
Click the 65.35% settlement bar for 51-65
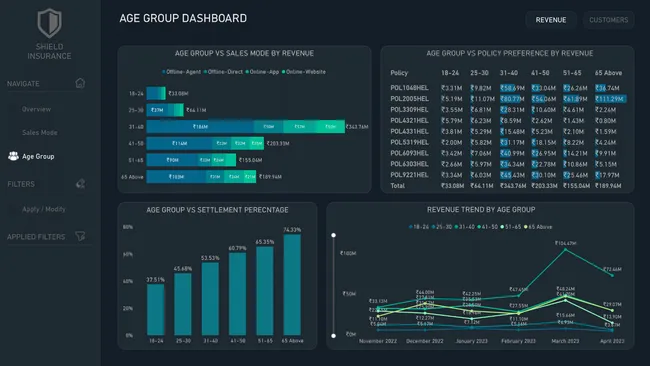point(265,291)
